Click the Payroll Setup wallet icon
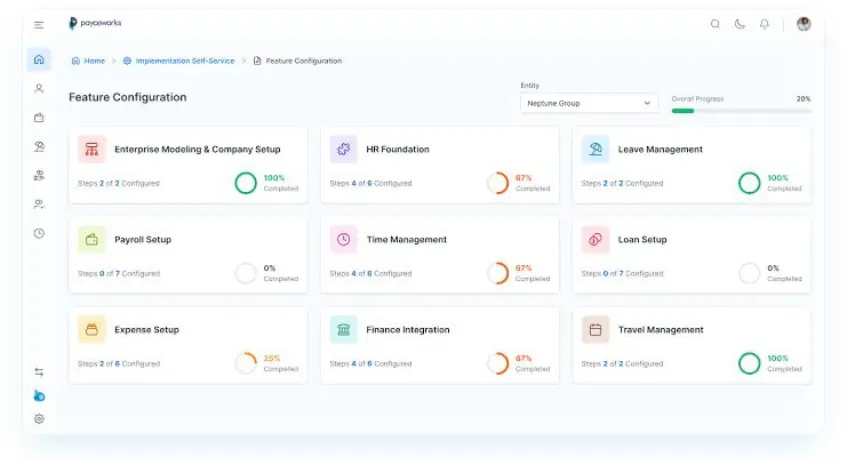This screenshot has width=847, height=460. (x=92, y=239)
